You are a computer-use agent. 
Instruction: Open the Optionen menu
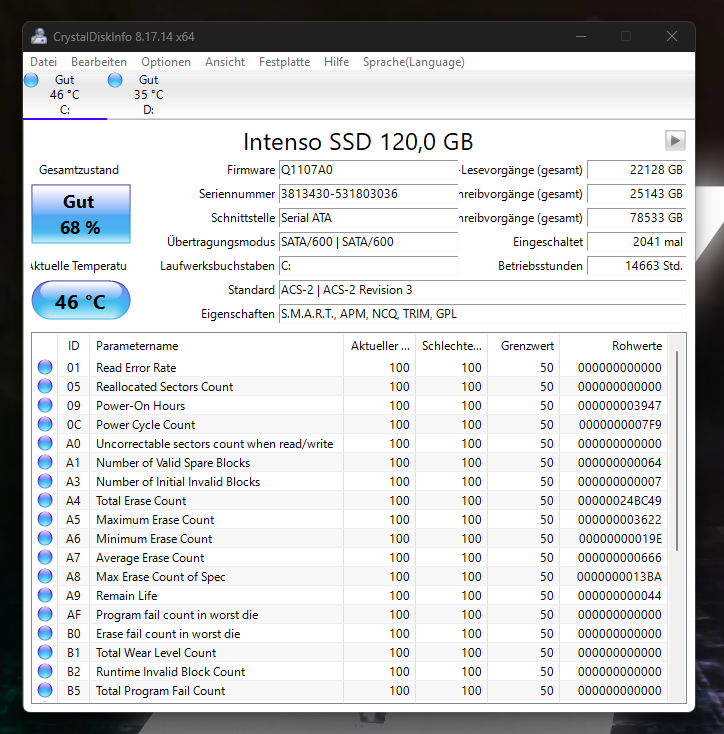pyautogui.click(x=166, y=62)
